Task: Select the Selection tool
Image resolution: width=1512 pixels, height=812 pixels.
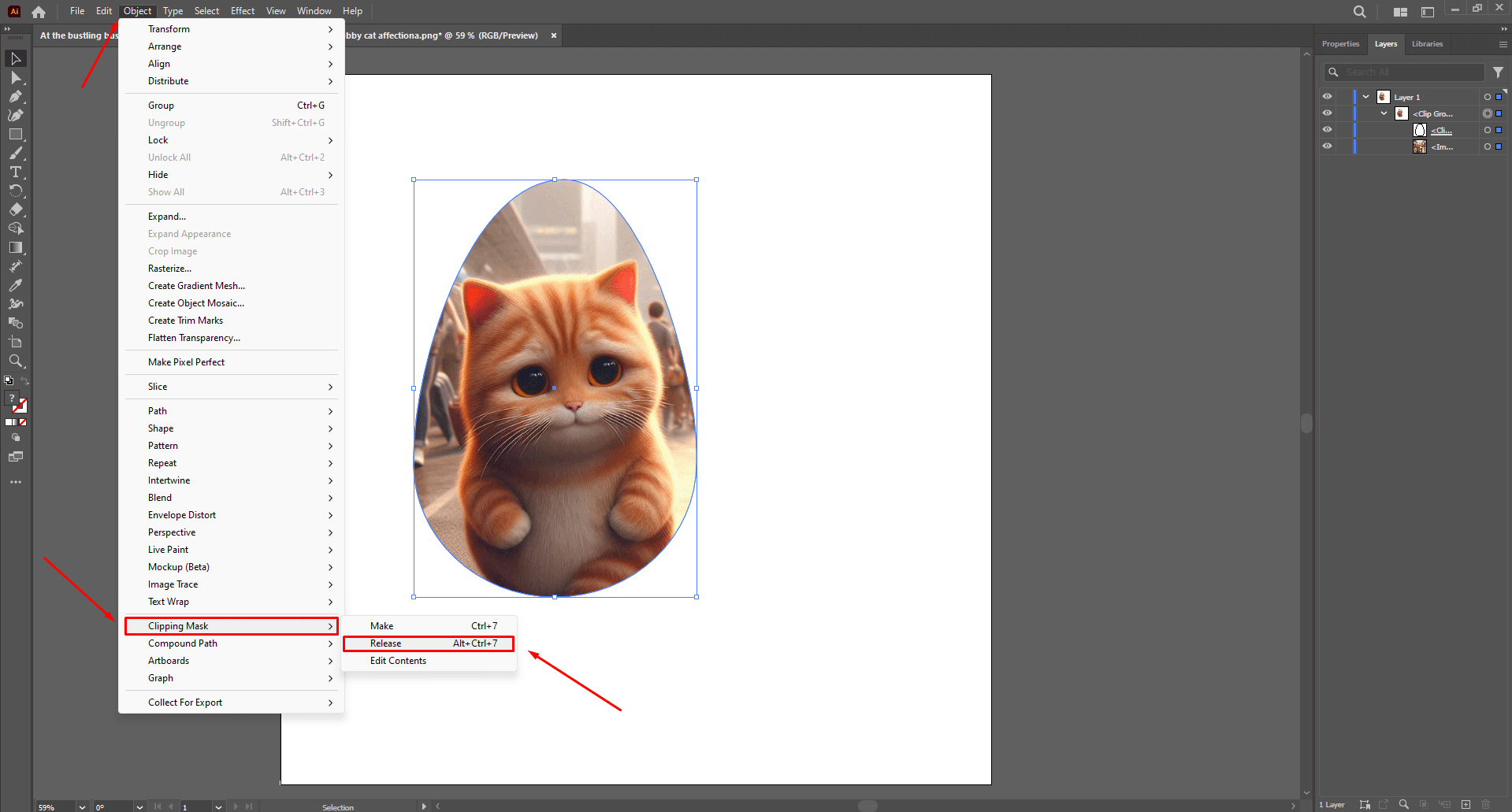Action: click(16, 57)
